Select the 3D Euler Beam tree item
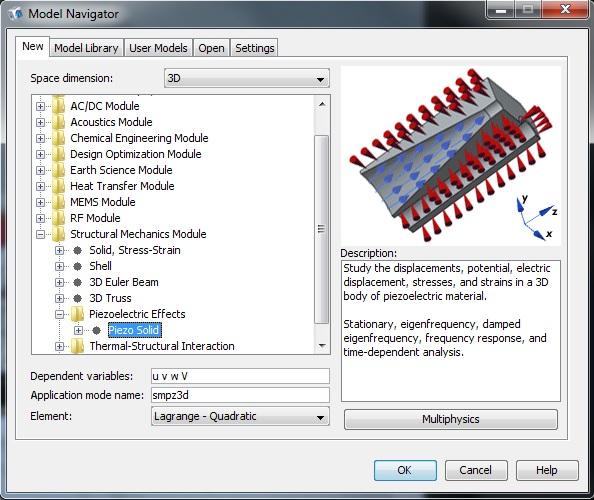This screenshot has height=500, width=594. pyautogui.click(x=124, y=282)
